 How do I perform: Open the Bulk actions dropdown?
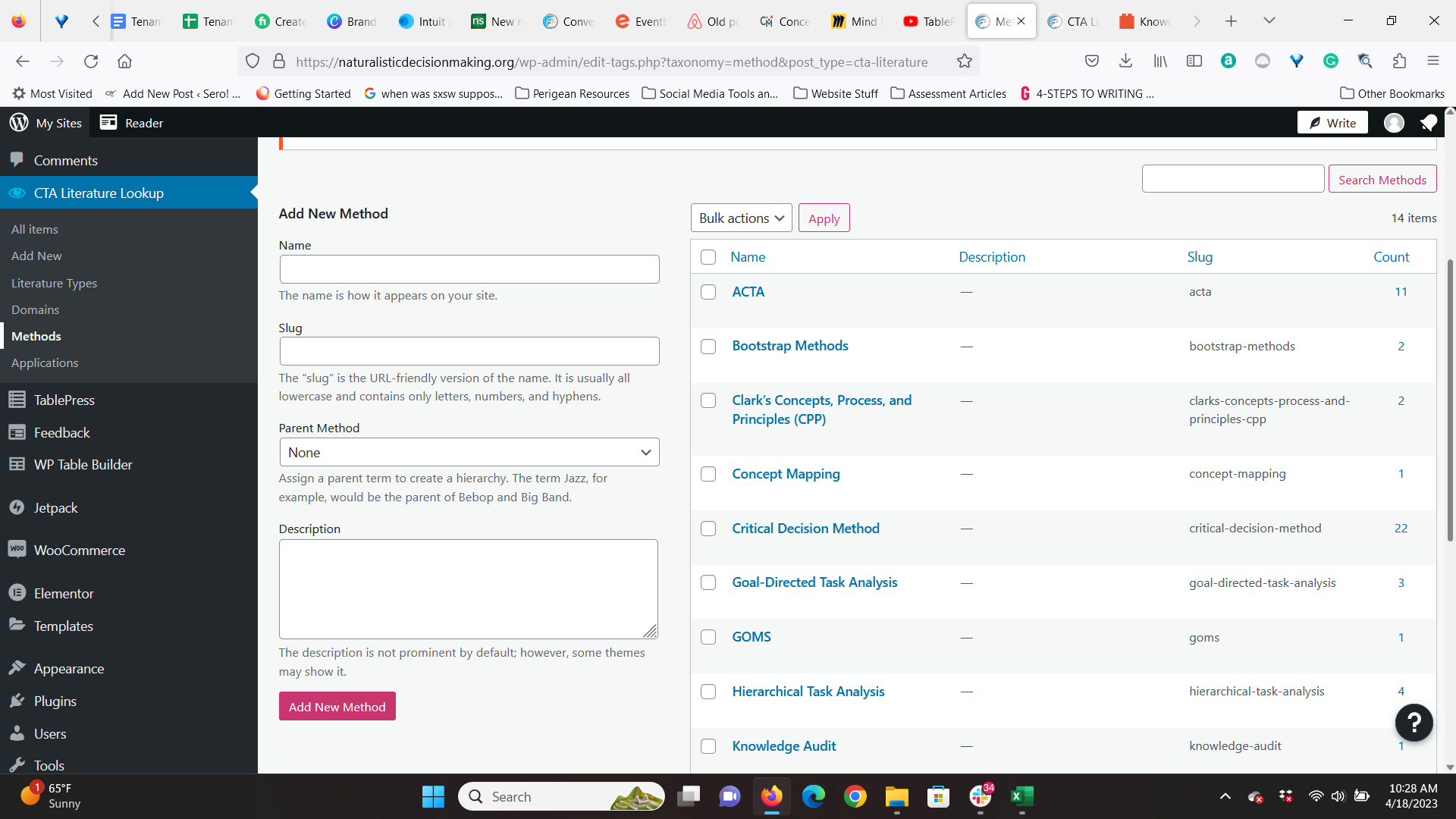pyautogui.click(x=741, y=218)
